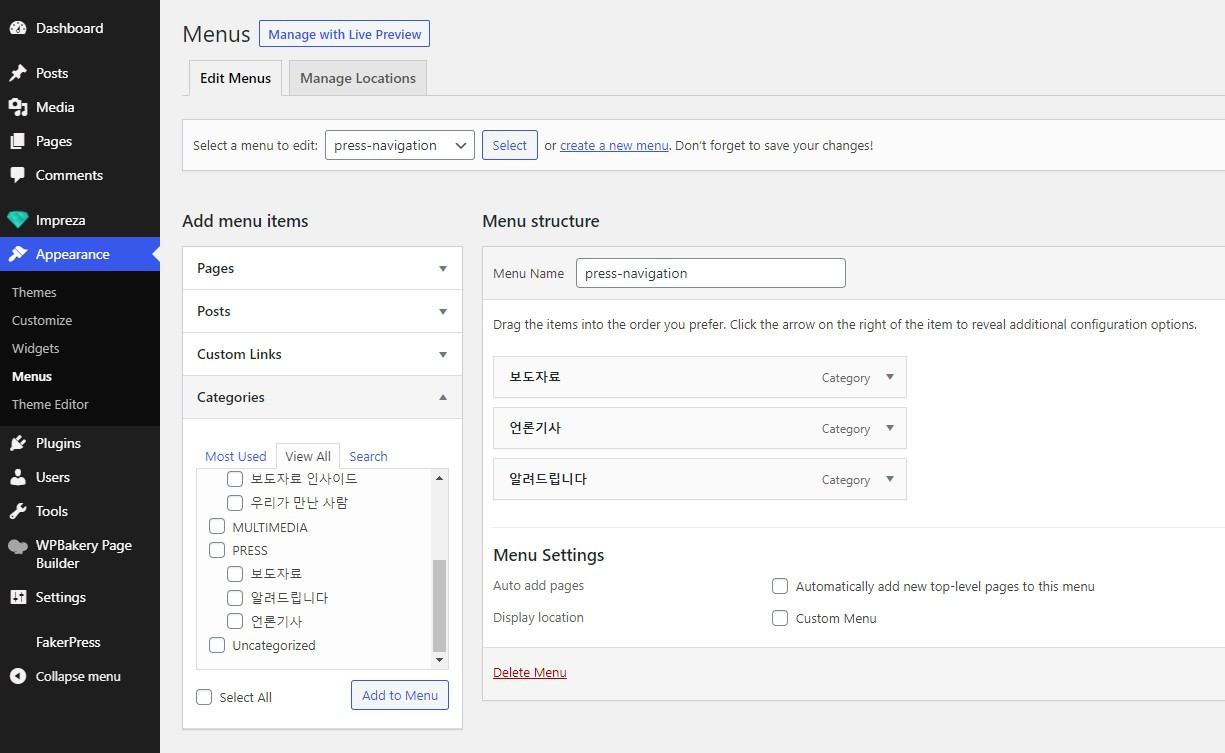Switch to the Most Used categories tab
The width and height of the screenshot is (1225, 753).
pos(236,456)
